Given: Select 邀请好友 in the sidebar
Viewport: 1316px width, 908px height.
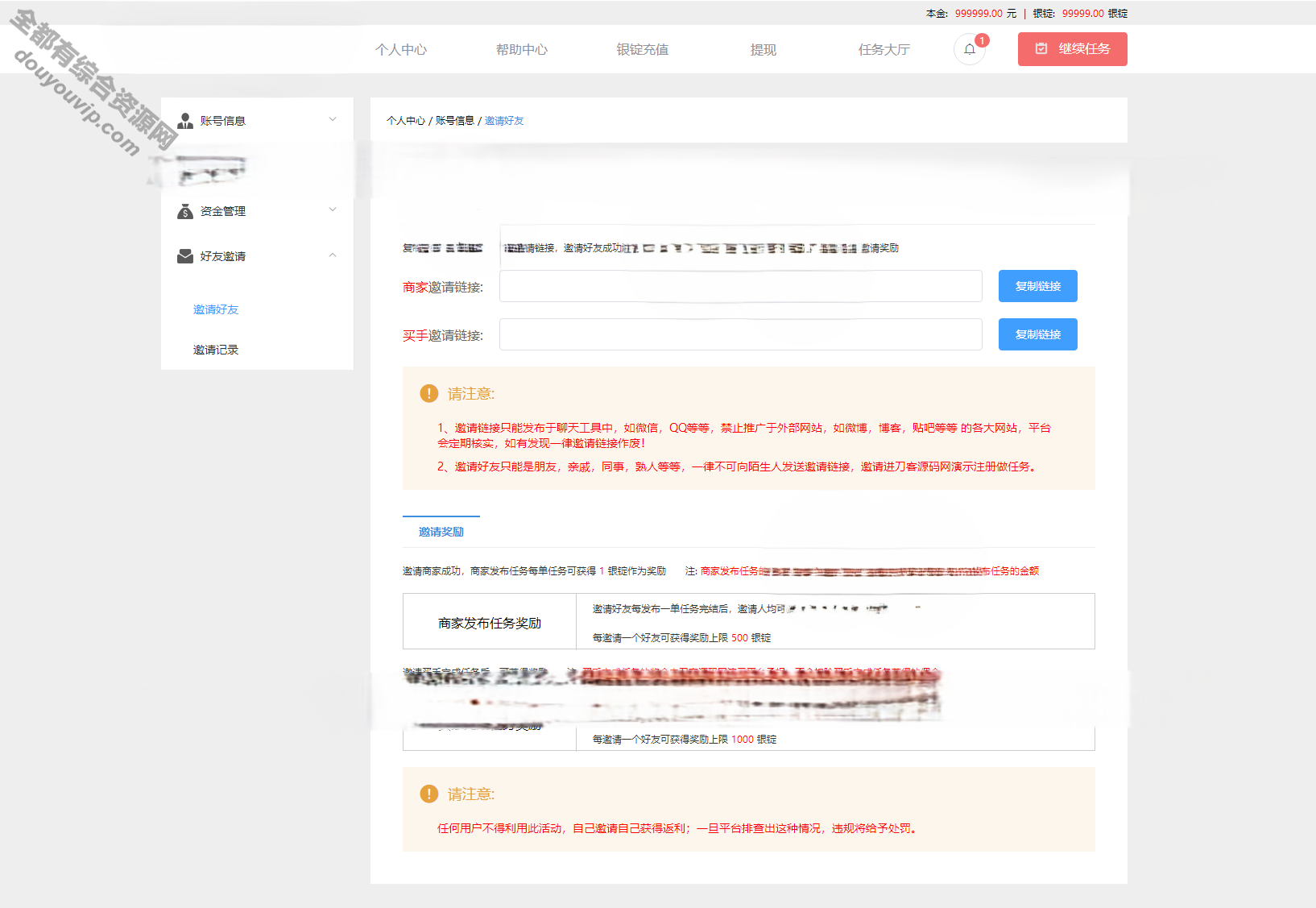Looking at the screenshot, I should [x=216, y=309].
